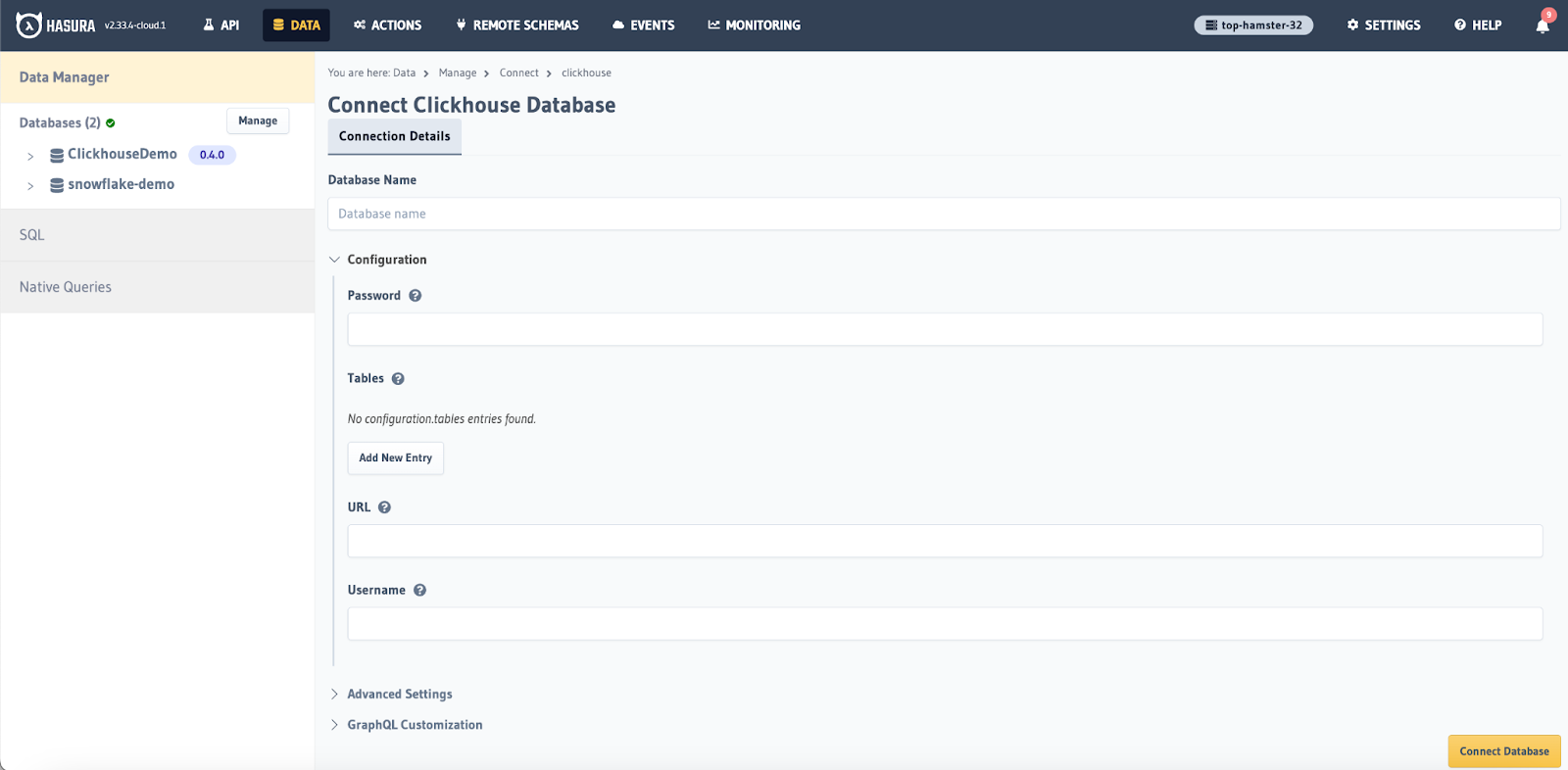This screenshot has width=1568, height=770.
Task: Open the MONITORING tab
Action: tap(755, 25)
